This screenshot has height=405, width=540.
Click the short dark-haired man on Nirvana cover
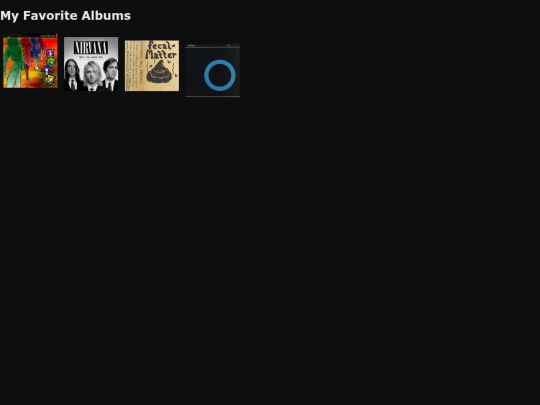(111, 74)
